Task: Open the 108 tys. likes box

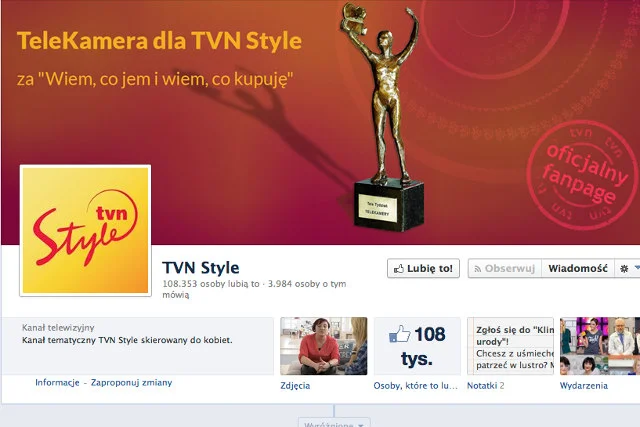Action: pyautogui.click(x=417, y=346)
